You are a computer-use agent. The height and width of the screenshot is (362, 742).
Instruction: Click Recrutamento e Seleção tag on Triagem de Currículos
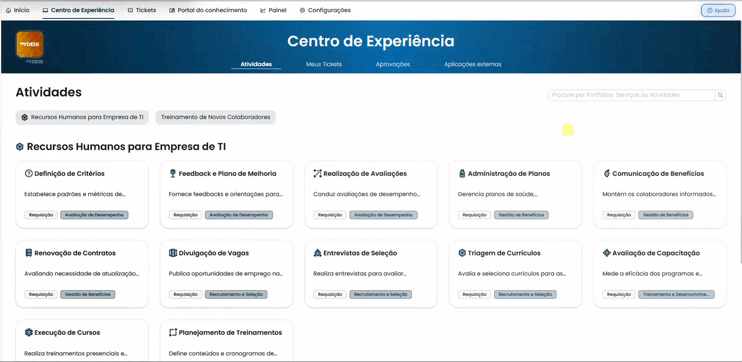[525, 294]
